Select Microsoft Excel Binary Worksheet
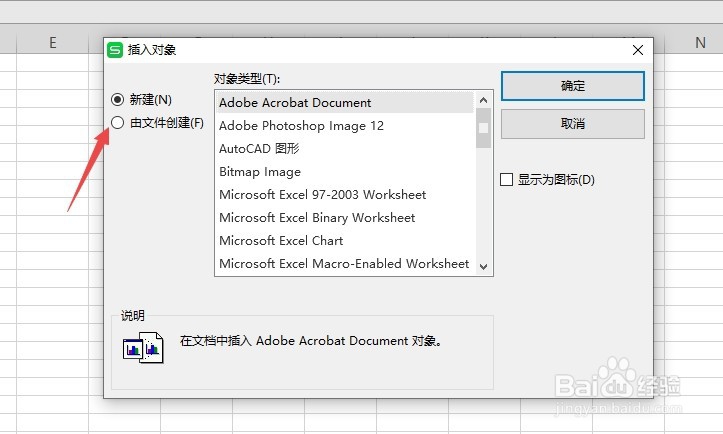The image size is (723, 434). (x=345, y=218)
